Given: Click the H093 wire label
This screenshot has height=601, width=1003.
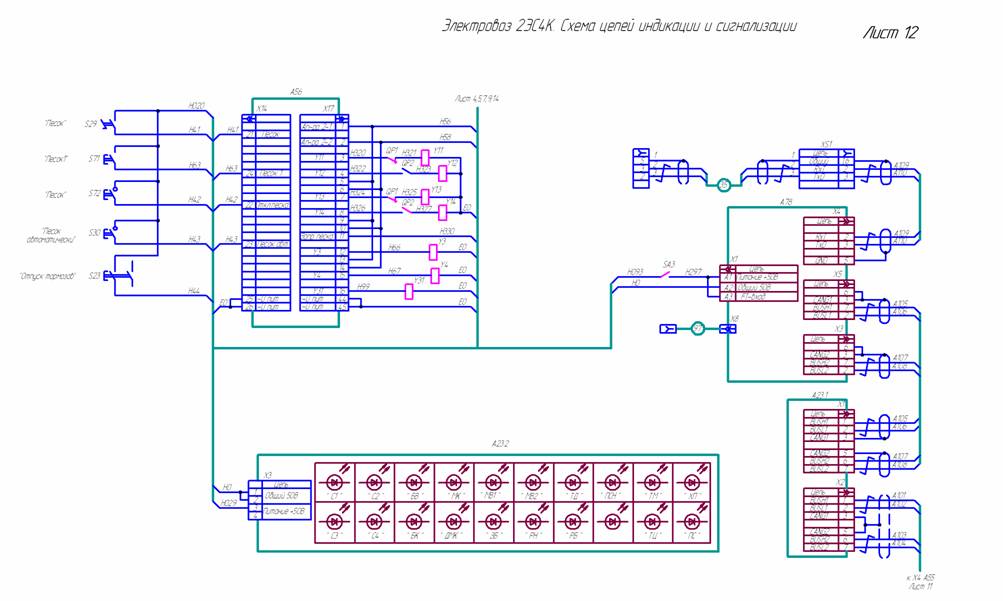Looking at the screenshot, I should pos(634,272).
